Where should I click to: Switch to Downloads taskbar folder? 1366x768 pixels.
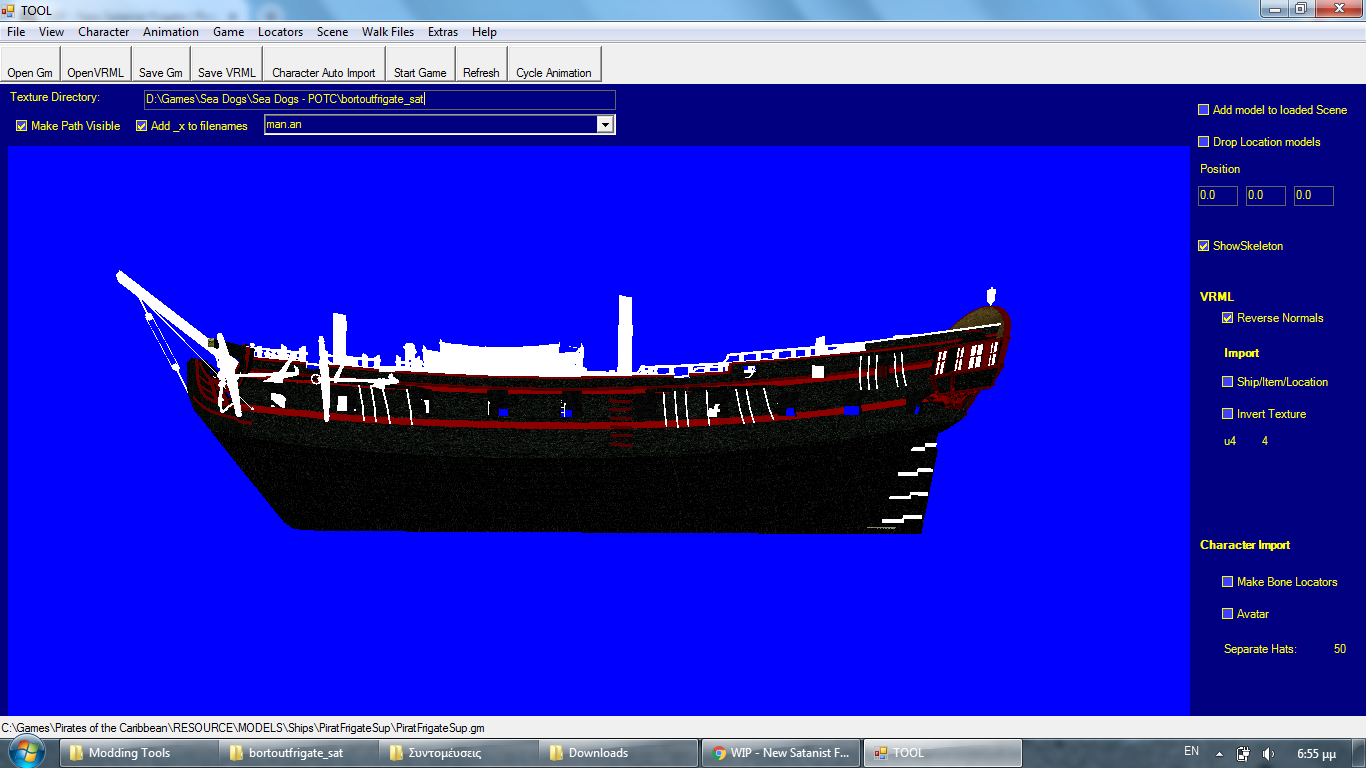point(619,753)
